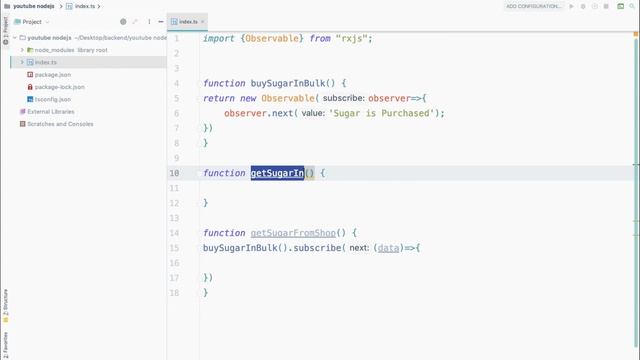Click line number 14 in the gutter
Viewport: 640px width, 360px height.
pos(174,233)
